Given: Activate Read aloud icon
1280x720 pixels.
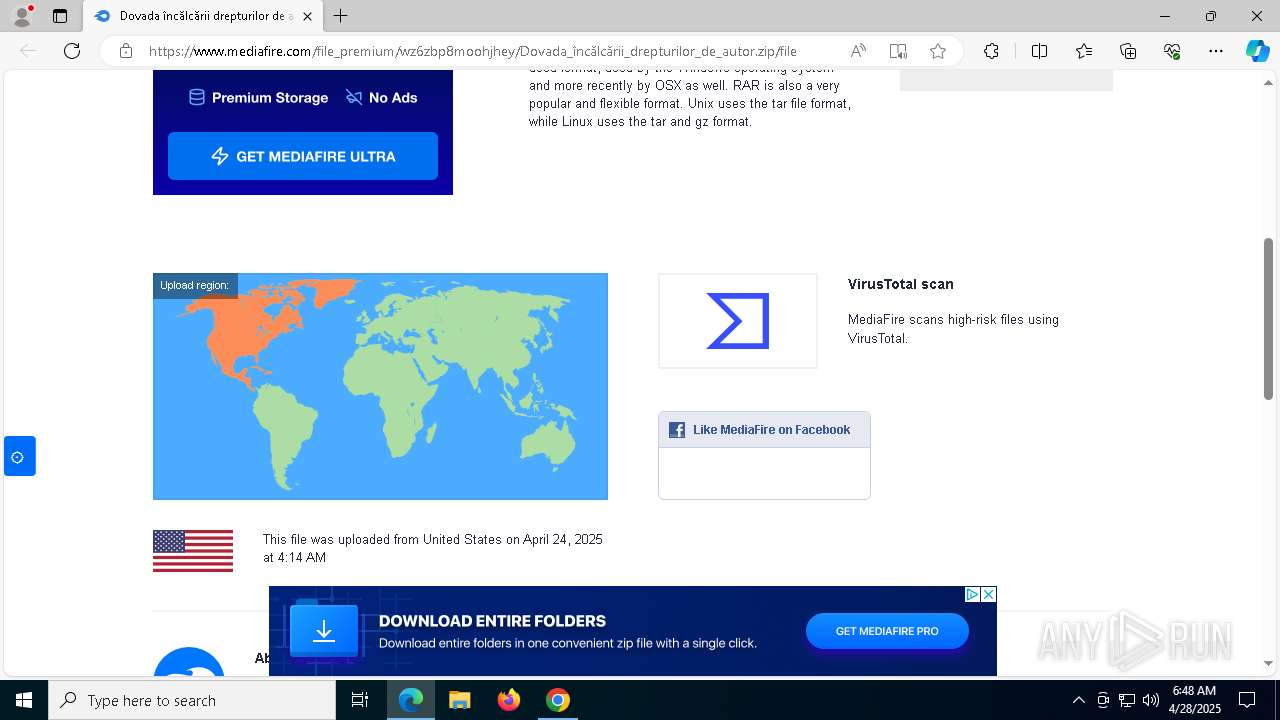Looking at the screenshot, I should click(858, 51).
